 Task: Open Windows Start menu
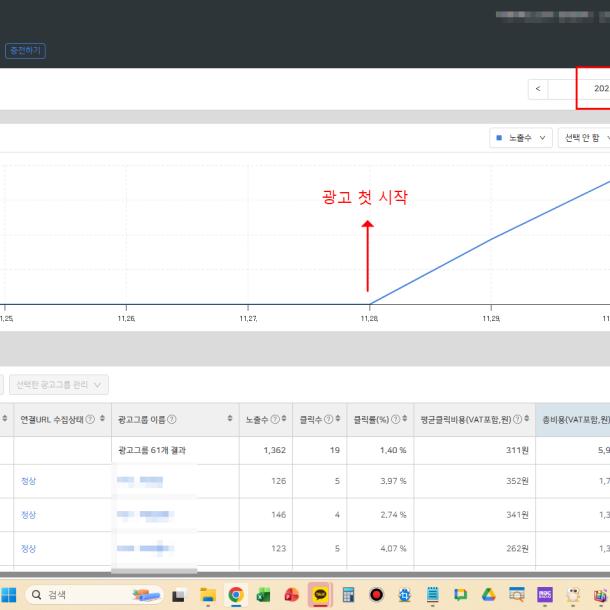[x=10, y=594]
